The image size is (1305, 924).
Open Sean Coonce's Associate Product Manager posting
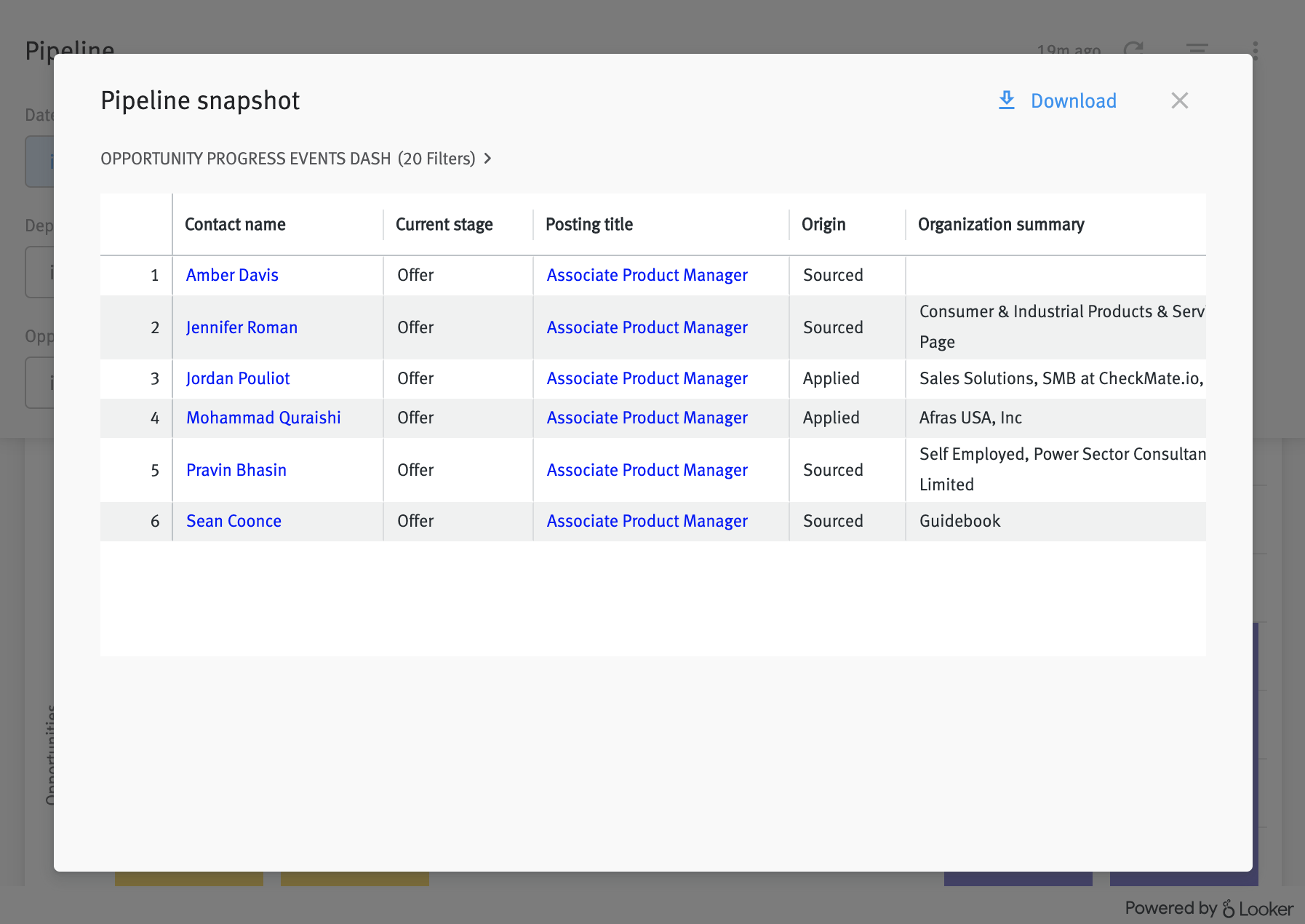coord(647,521)
